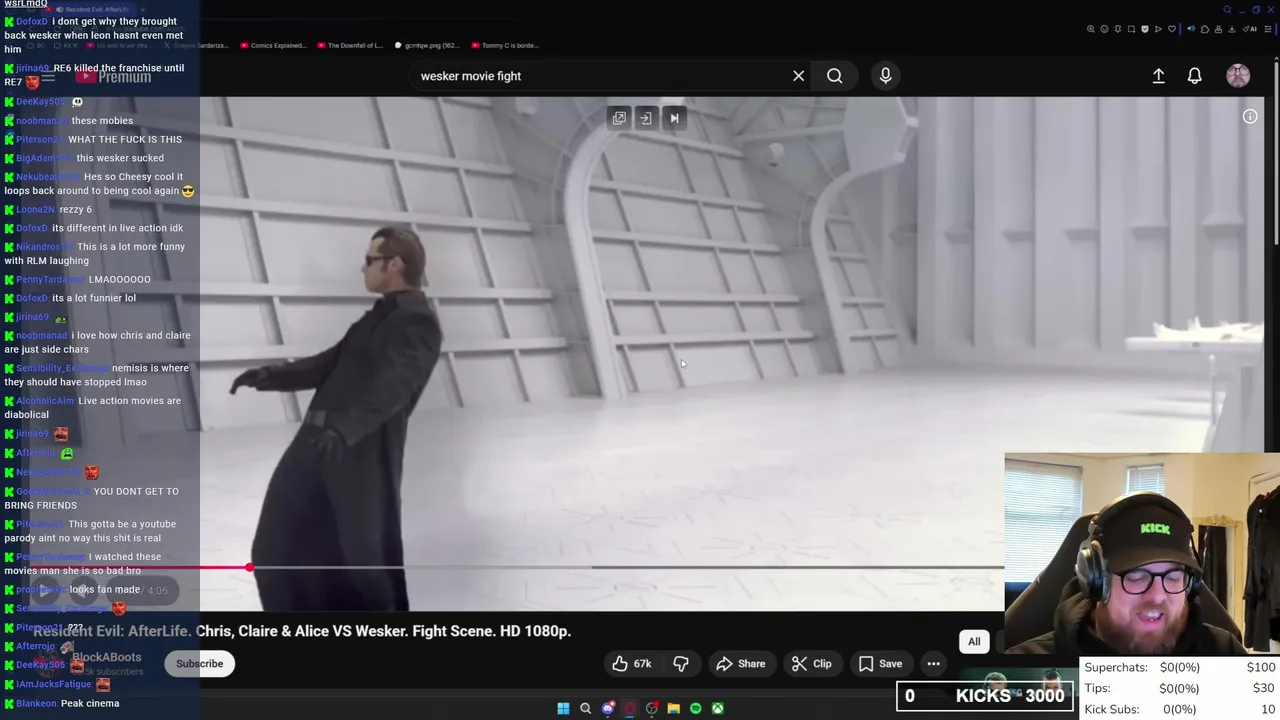The height and width of the screenshot is (720, 1280).
Task: Click chat message 'Peak cinema'
Action: coord(90,703)
